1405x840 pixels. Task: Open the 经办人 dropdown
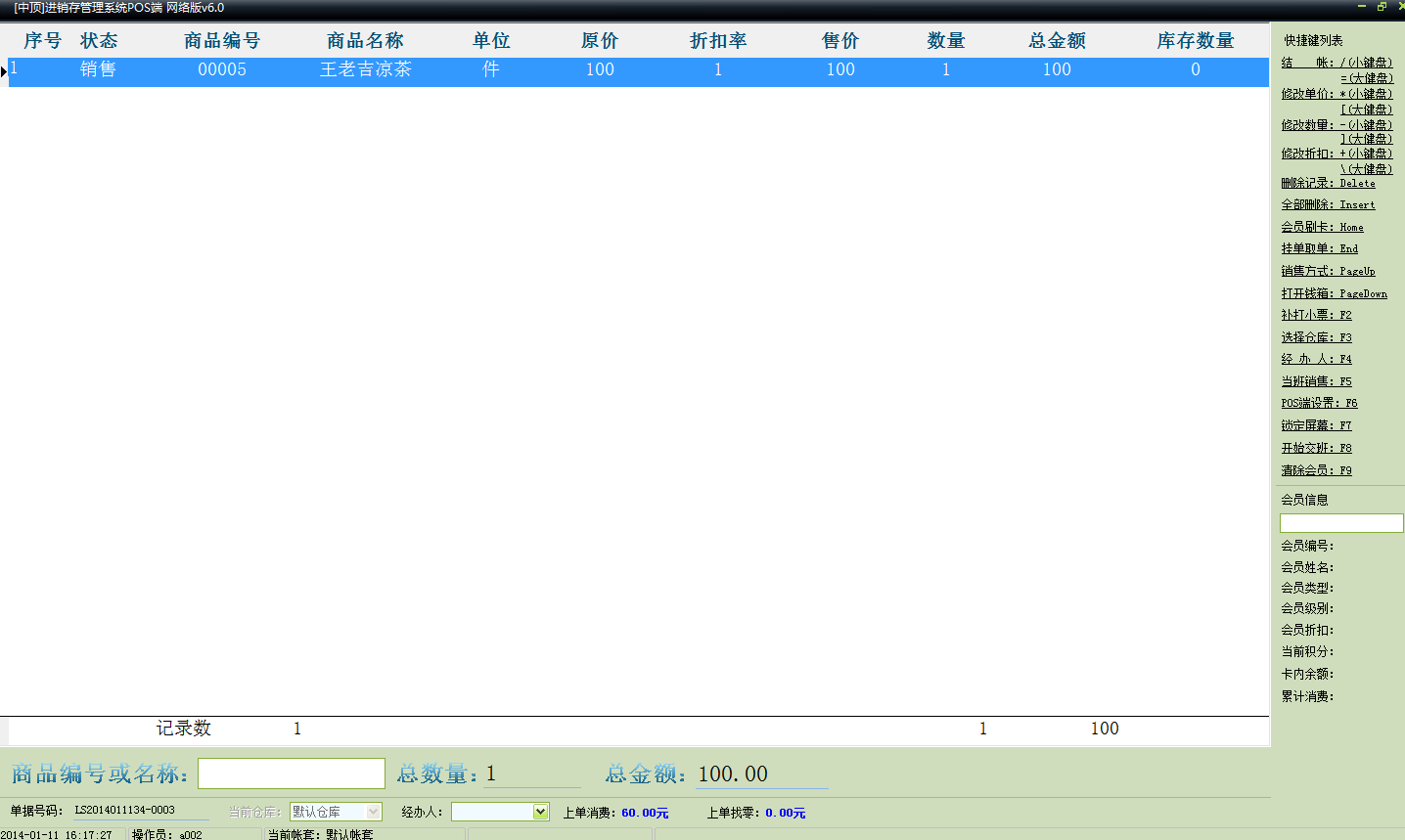click(540, 812)
